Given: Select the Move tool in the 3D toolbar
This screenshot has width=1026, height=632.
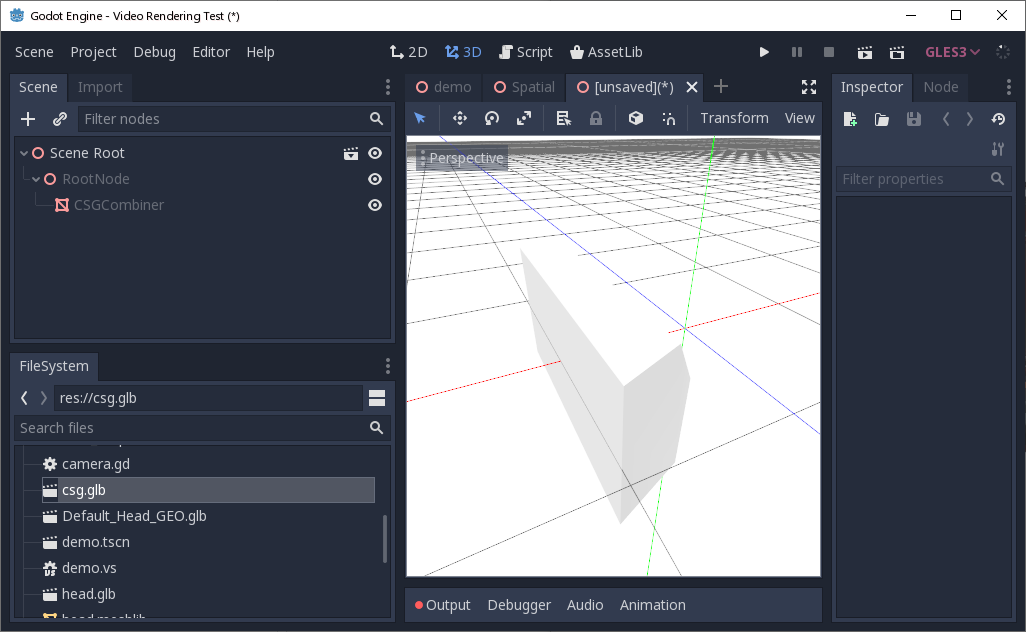Looking at the screenshot, I should (459, 118).
